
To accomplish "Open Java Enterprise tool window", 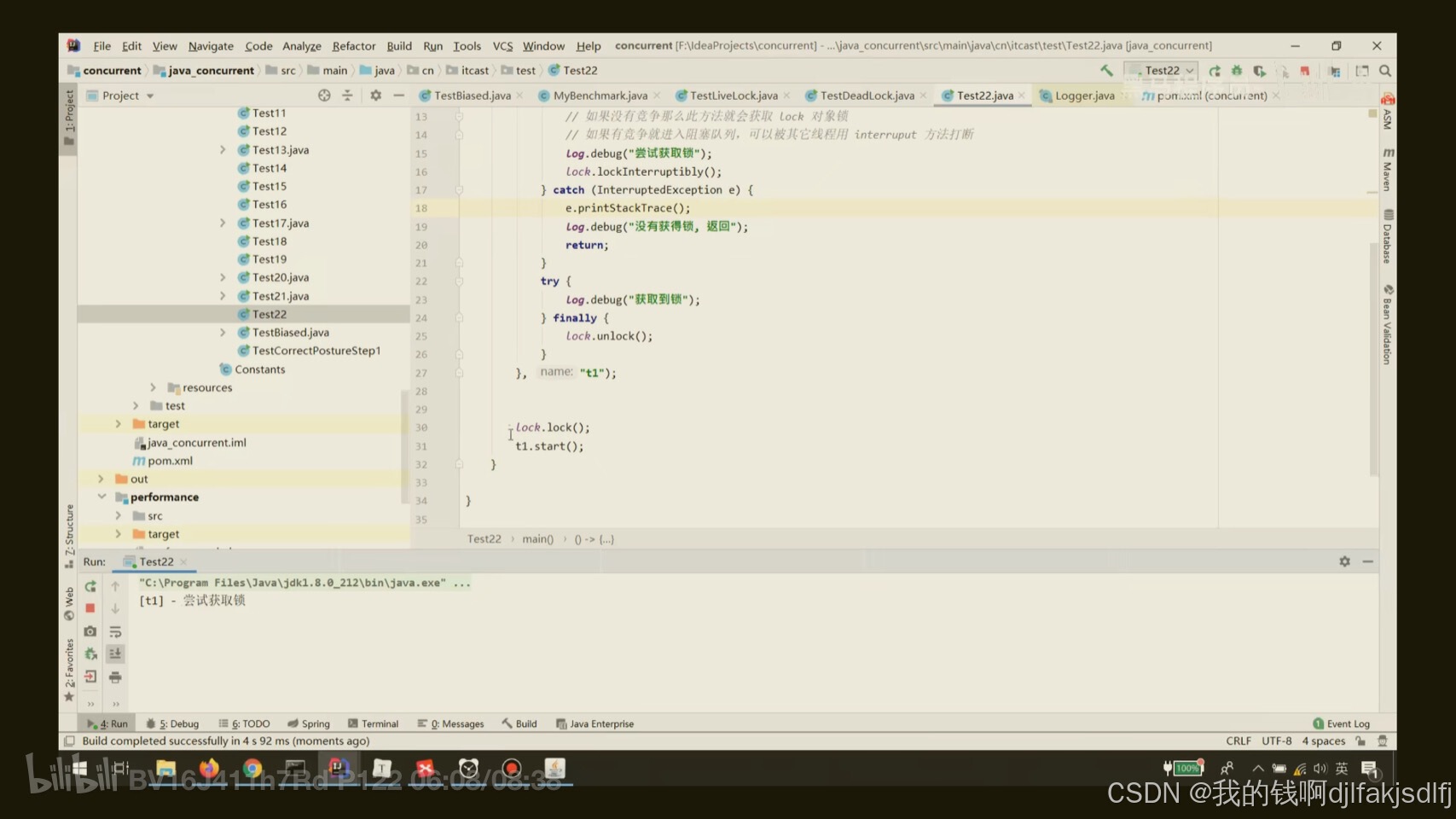I will (x=595, y=723).
